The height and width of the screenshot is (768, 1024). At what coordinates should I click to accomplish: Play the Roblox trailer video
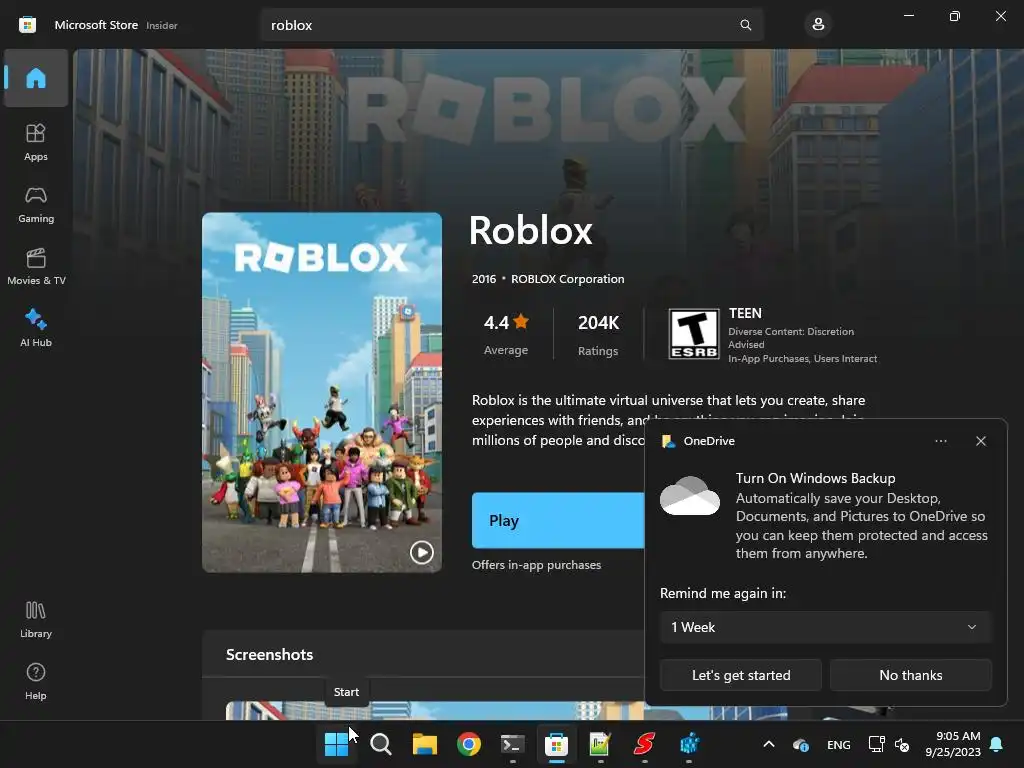(x=421, y=552)
